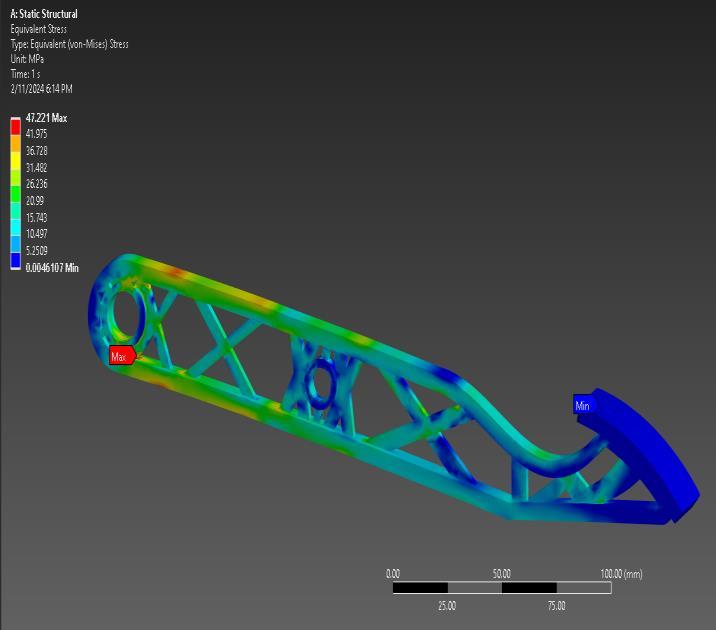The width and height of the screenshot is (716, 630).
Task: Click the '5.2509' legend value
Action: tap(37, 251)
